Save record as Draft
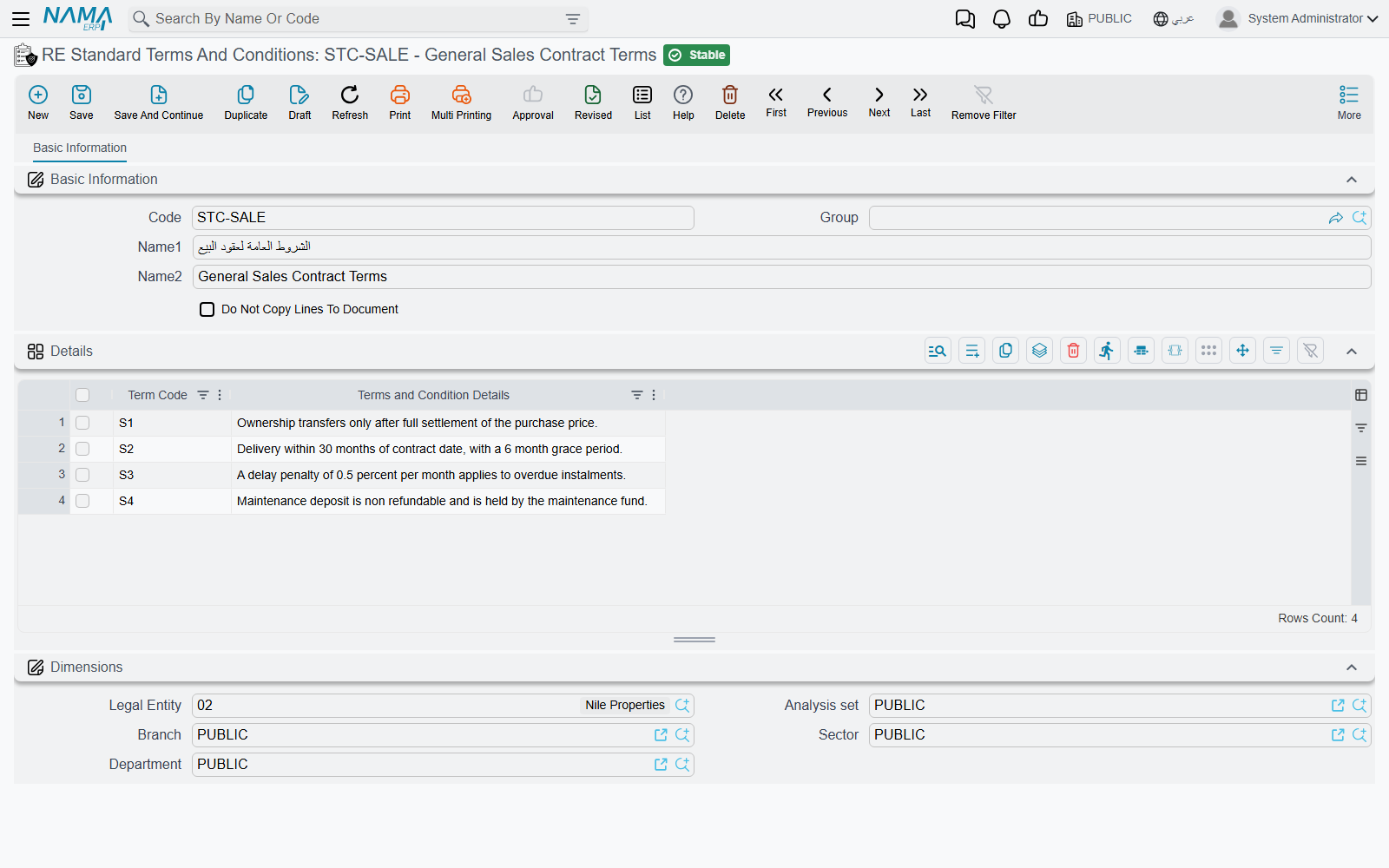1389x868 pixels. tap(300, 102)
